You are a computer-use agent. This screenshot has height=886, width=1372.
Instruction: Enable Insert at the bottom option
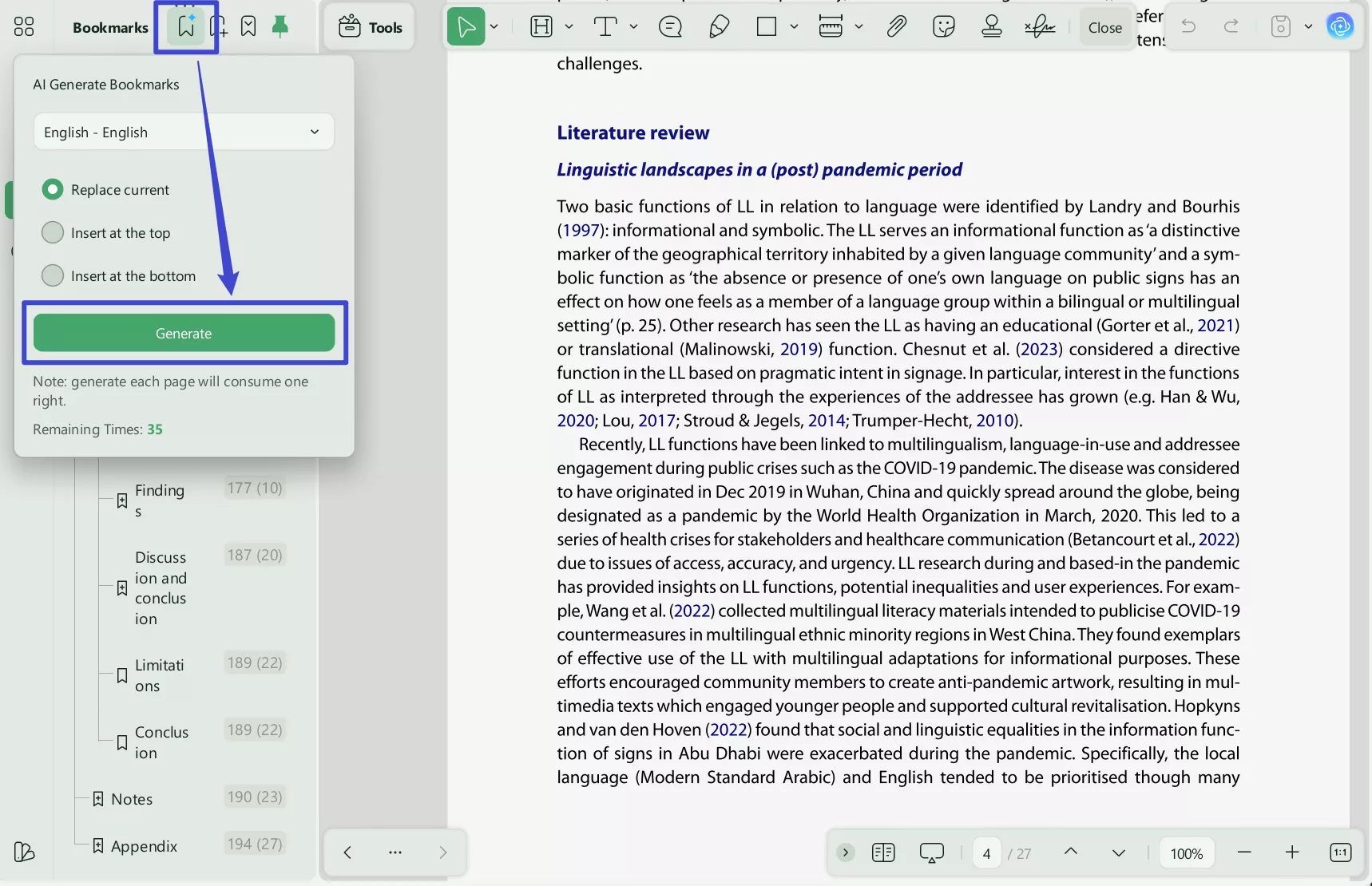tap(53, 275)
